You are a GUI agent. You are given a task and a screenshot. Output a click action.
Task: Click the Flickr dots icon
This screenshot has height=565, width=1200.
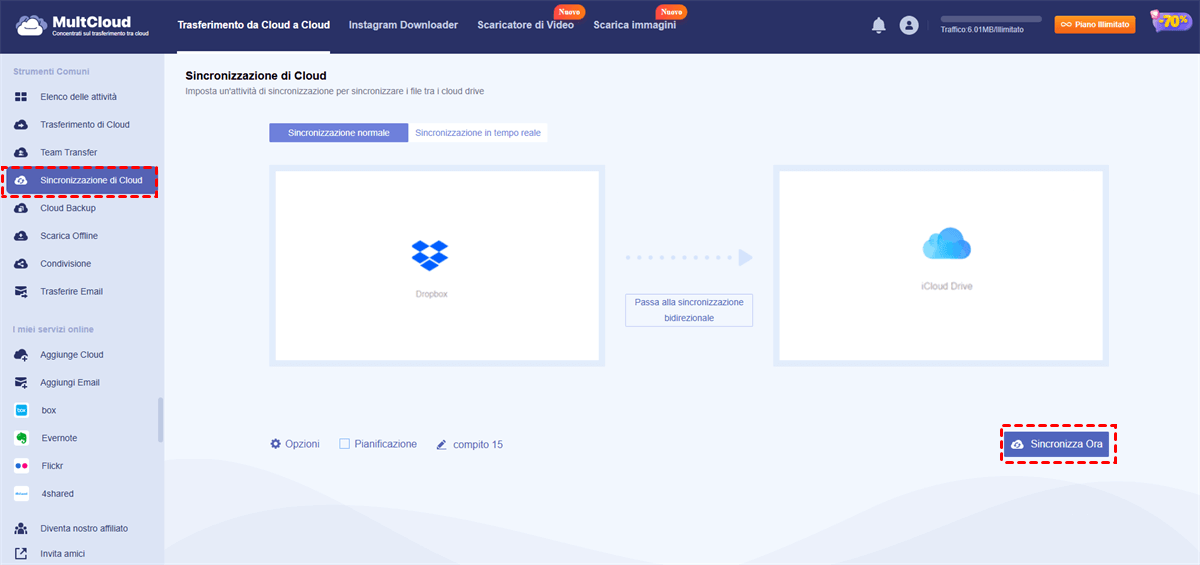click(x=21, y=466)
